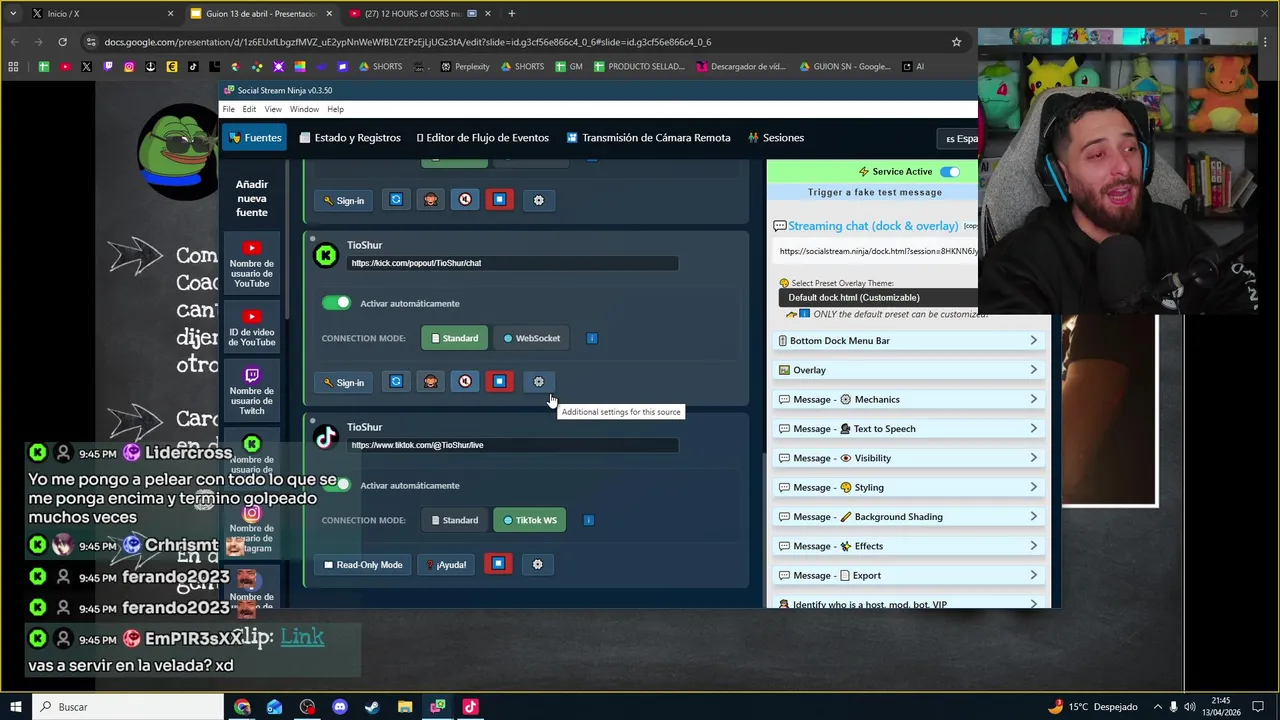
Task: Open the View menu
Action: coord(273,109)
